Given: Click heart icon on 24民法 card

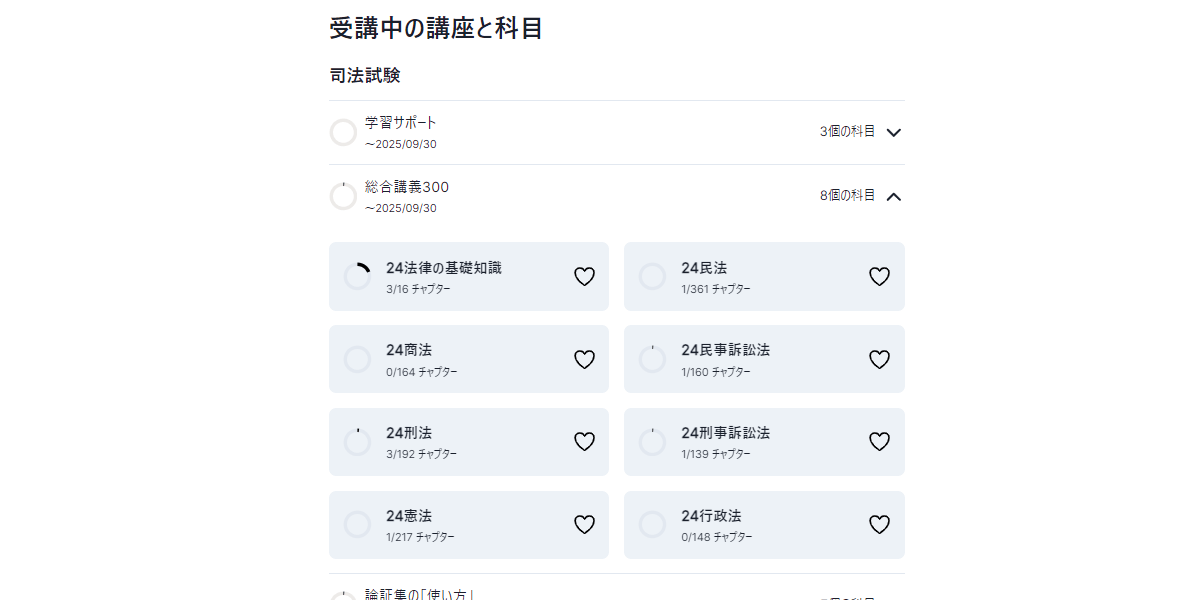Looking at the screenshot, I should pos(879,277).
